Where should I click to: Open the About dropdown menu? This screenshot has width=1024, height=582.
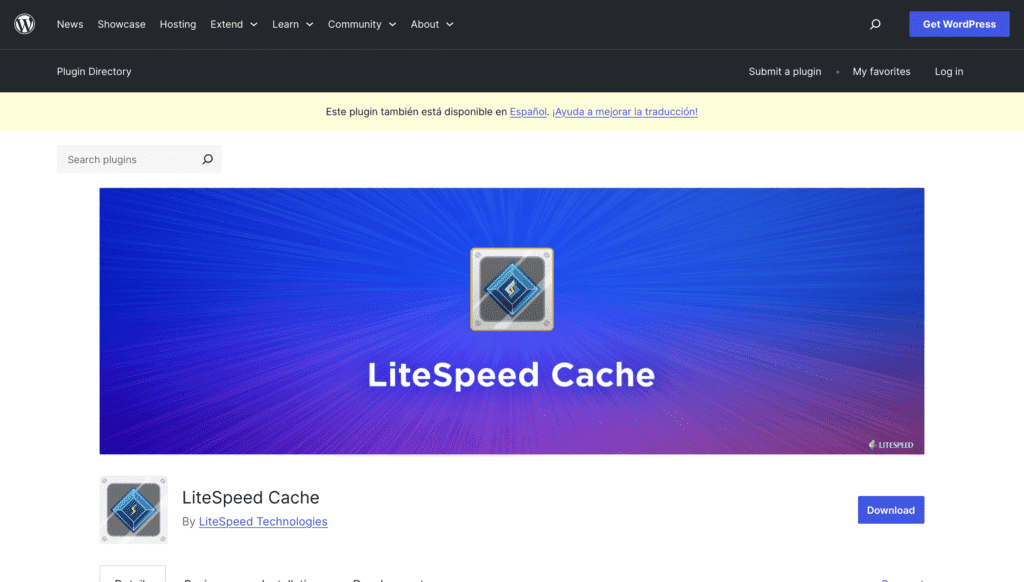pyautogui.click(x=431, y=24)
